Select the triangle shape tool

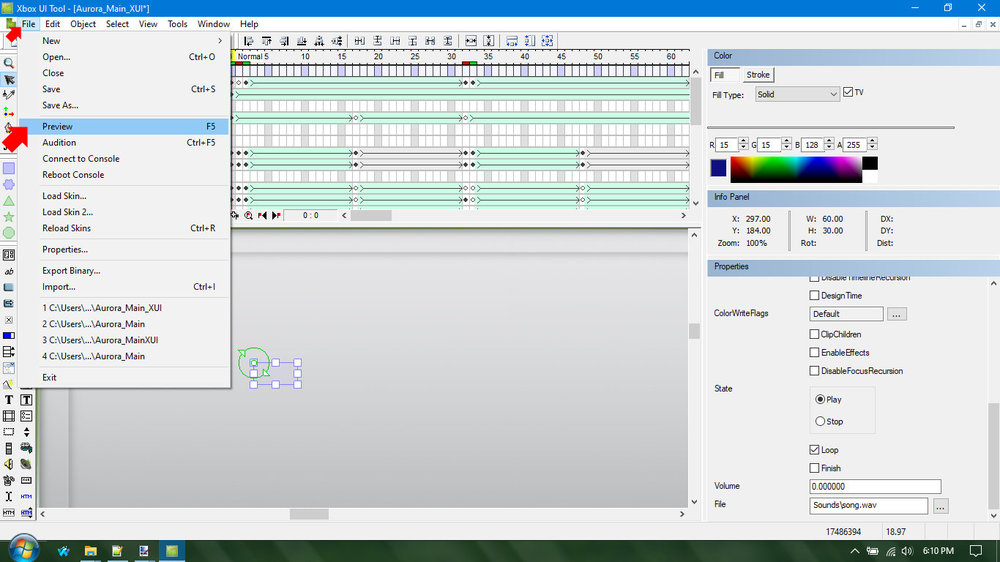tap(9, 201)
